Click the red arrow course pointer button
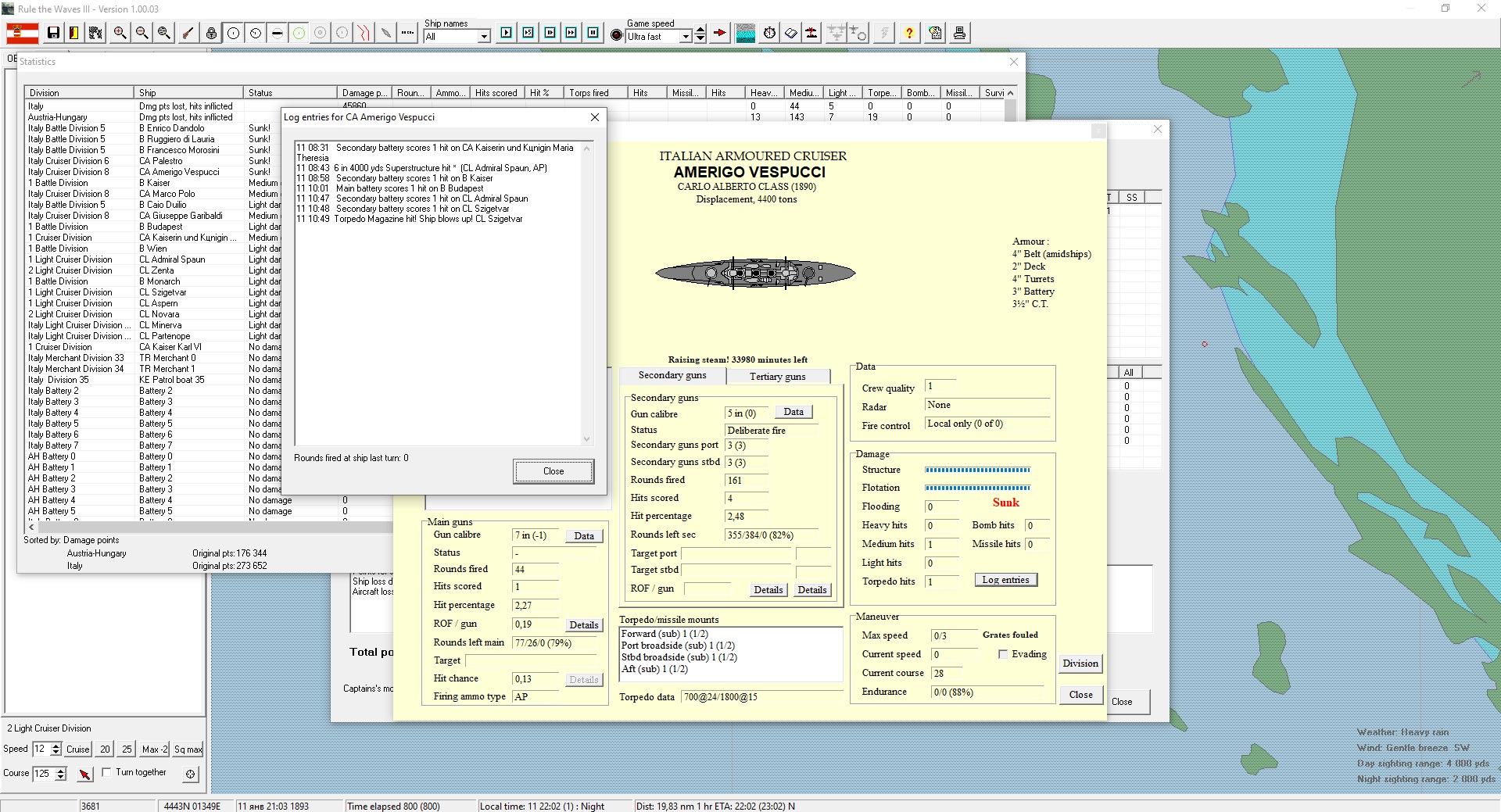 pos(84,774)
